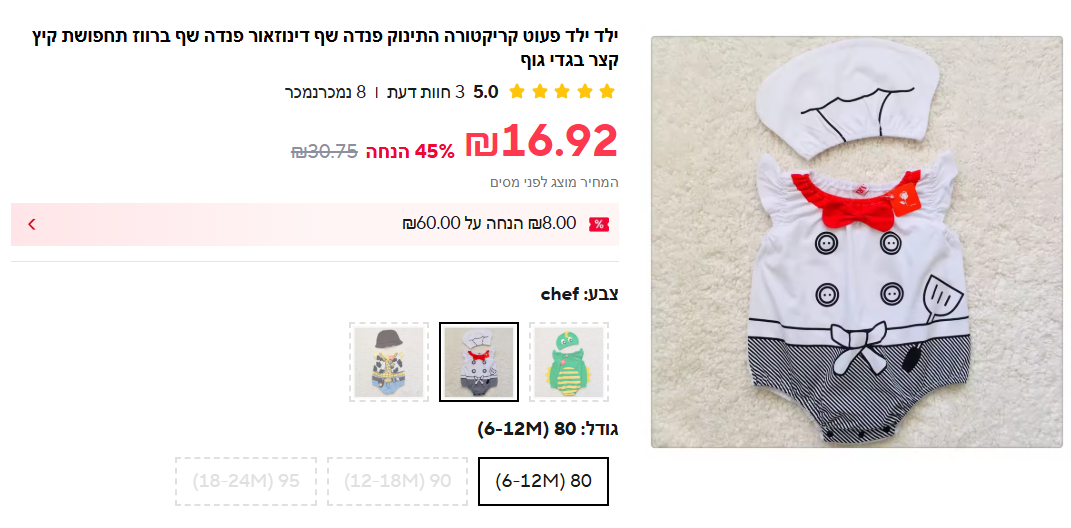The height and width of the screenshot is (528, 1071).
Task: Click the red percent coupon icon
Action: 599,224
